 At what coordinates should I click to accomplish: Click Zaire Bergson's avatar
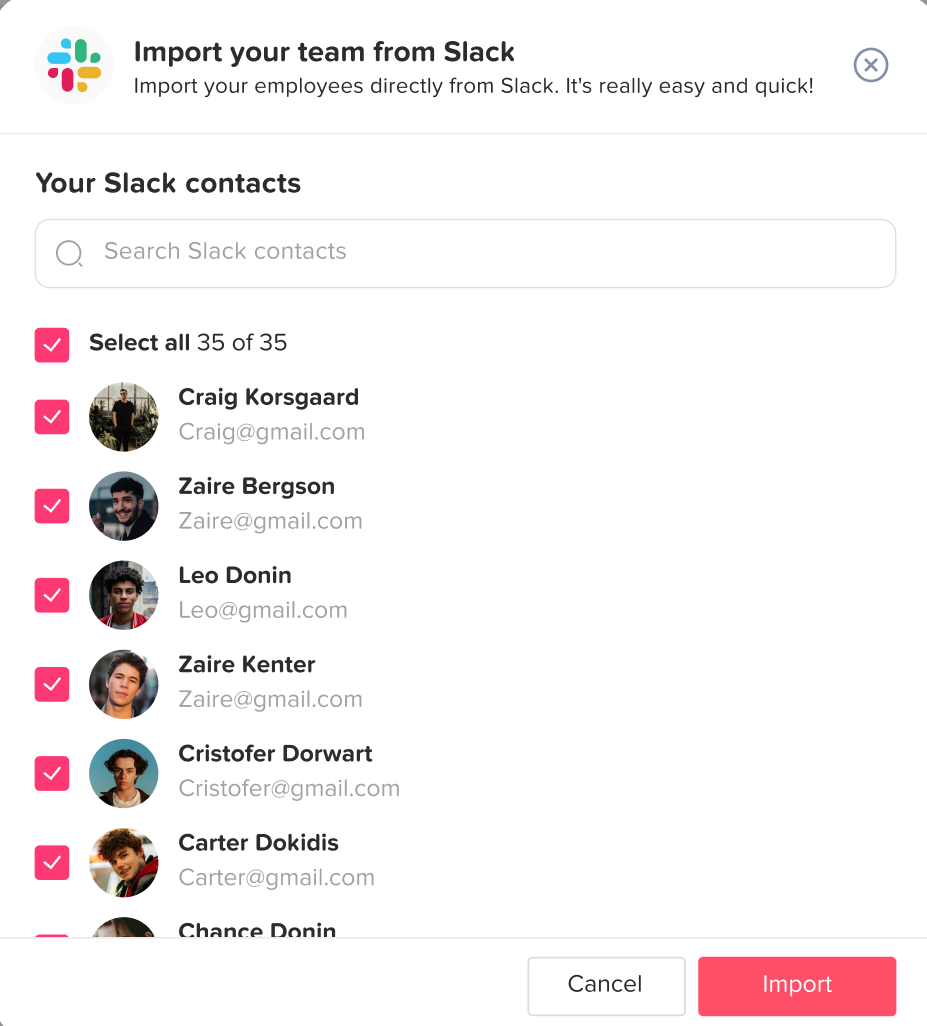(124, 506)
